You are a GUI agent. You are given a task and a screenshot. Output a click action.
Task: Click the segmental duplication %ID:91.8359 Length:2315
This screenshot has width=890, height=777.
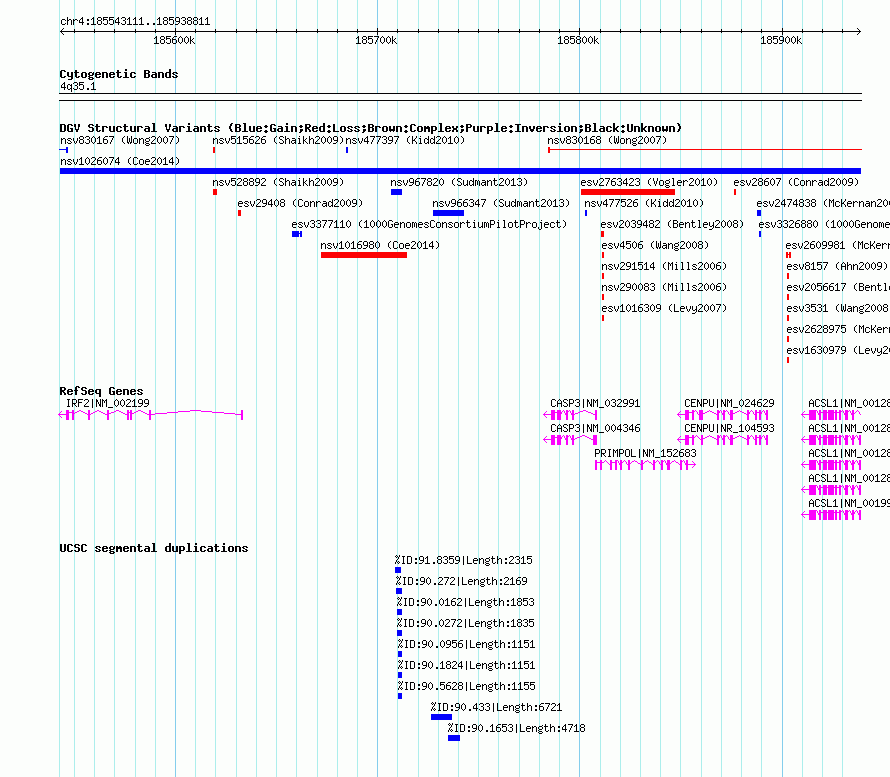point(398,570)
